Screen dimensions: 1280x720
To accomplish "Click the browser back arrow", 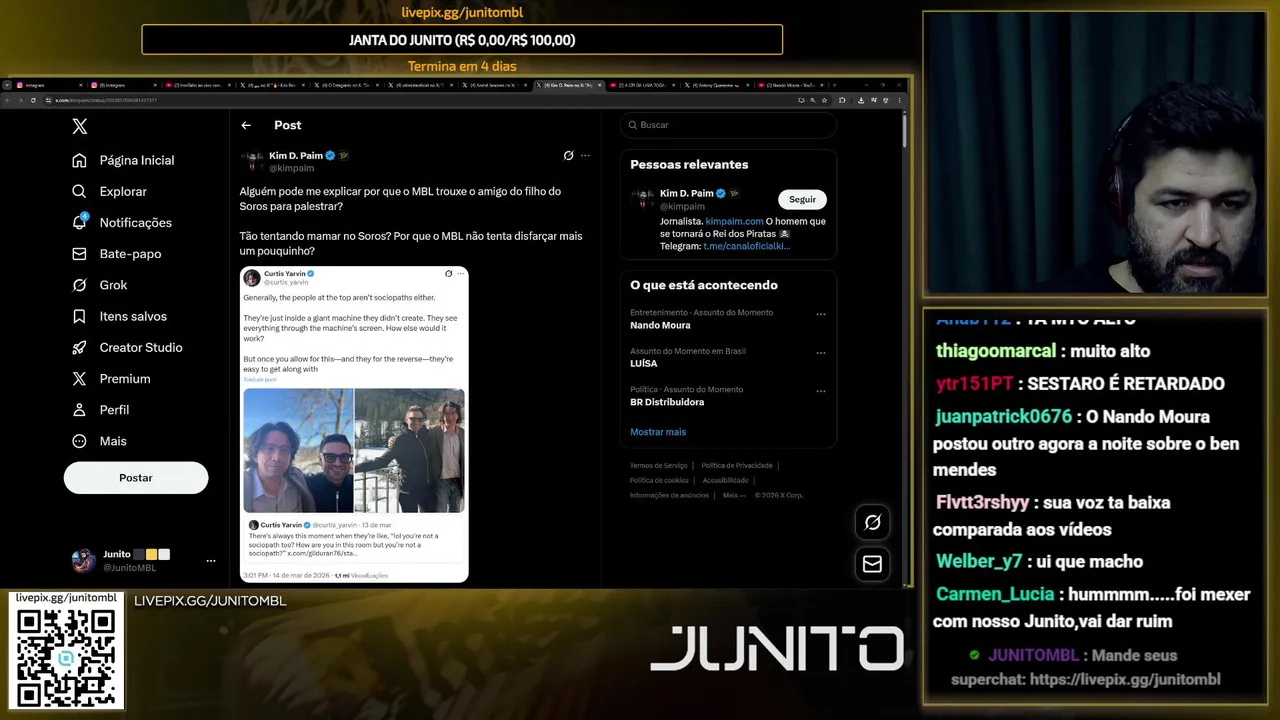I will tap(8, 100).
